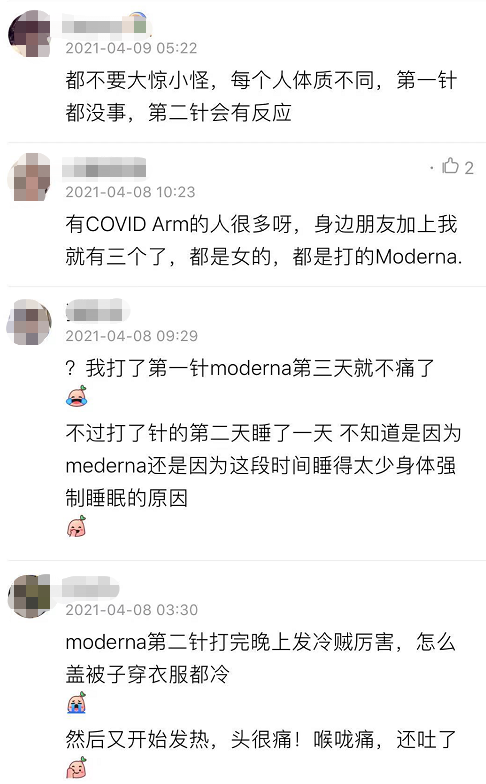Open the fourth commenter's avatar profile
The width and height of the screenshot is (486, 784).
point(29,596)
